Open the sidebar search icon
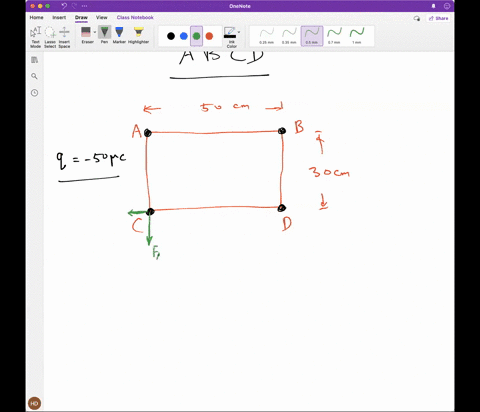Screen dimensions: 480x412 [34, 76]
